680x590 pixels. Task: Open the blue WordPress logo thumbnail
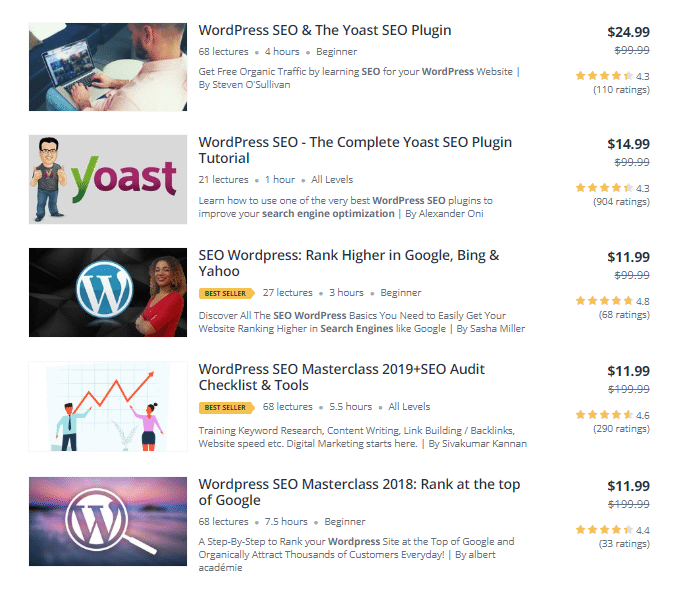[x=108, y=292]
